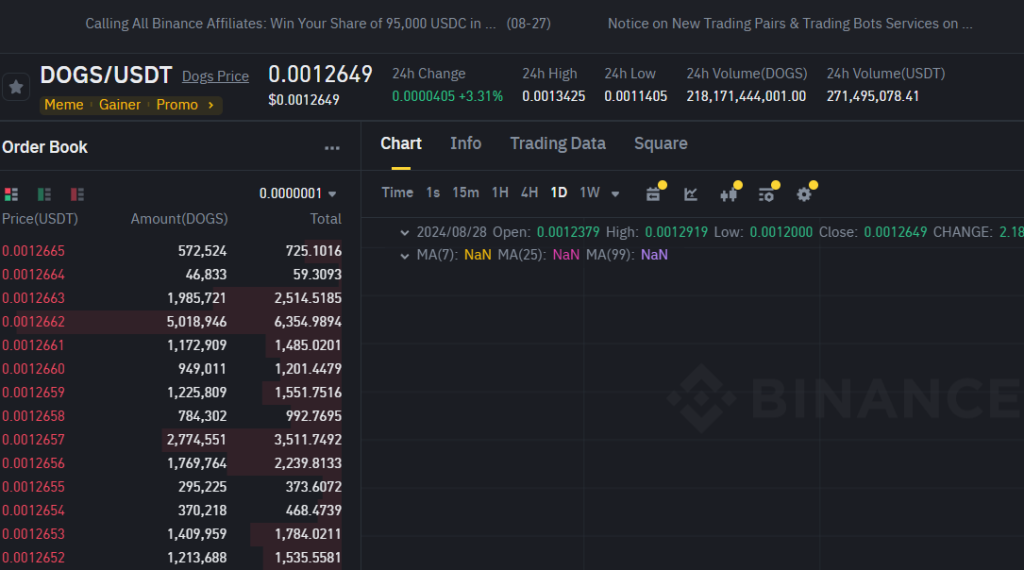Select the 1s chart interval
The height and width of the screenshot is (570, 1024).
[x=433, y=193]
